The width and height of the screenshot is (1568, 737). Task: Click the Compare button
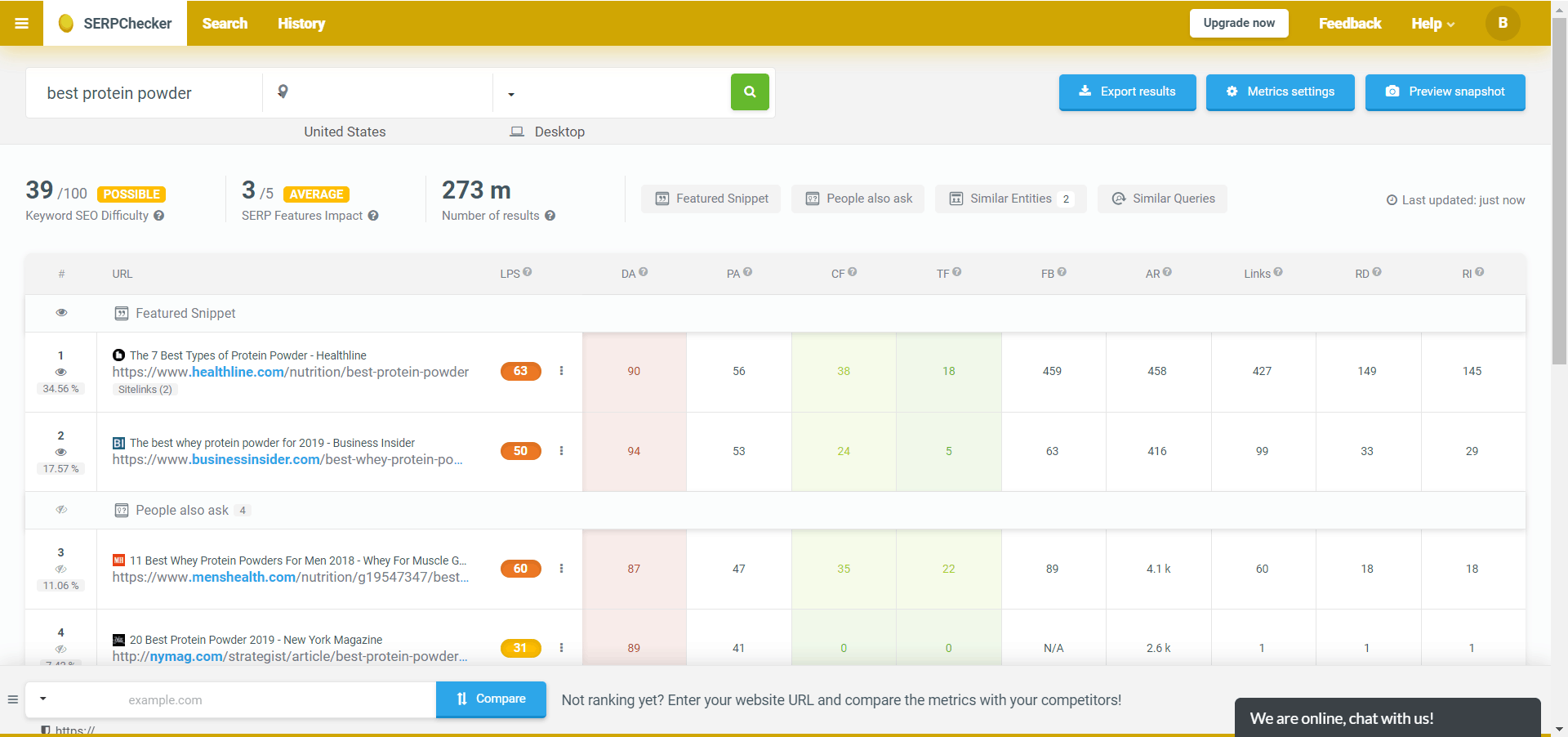pos(491,699)
